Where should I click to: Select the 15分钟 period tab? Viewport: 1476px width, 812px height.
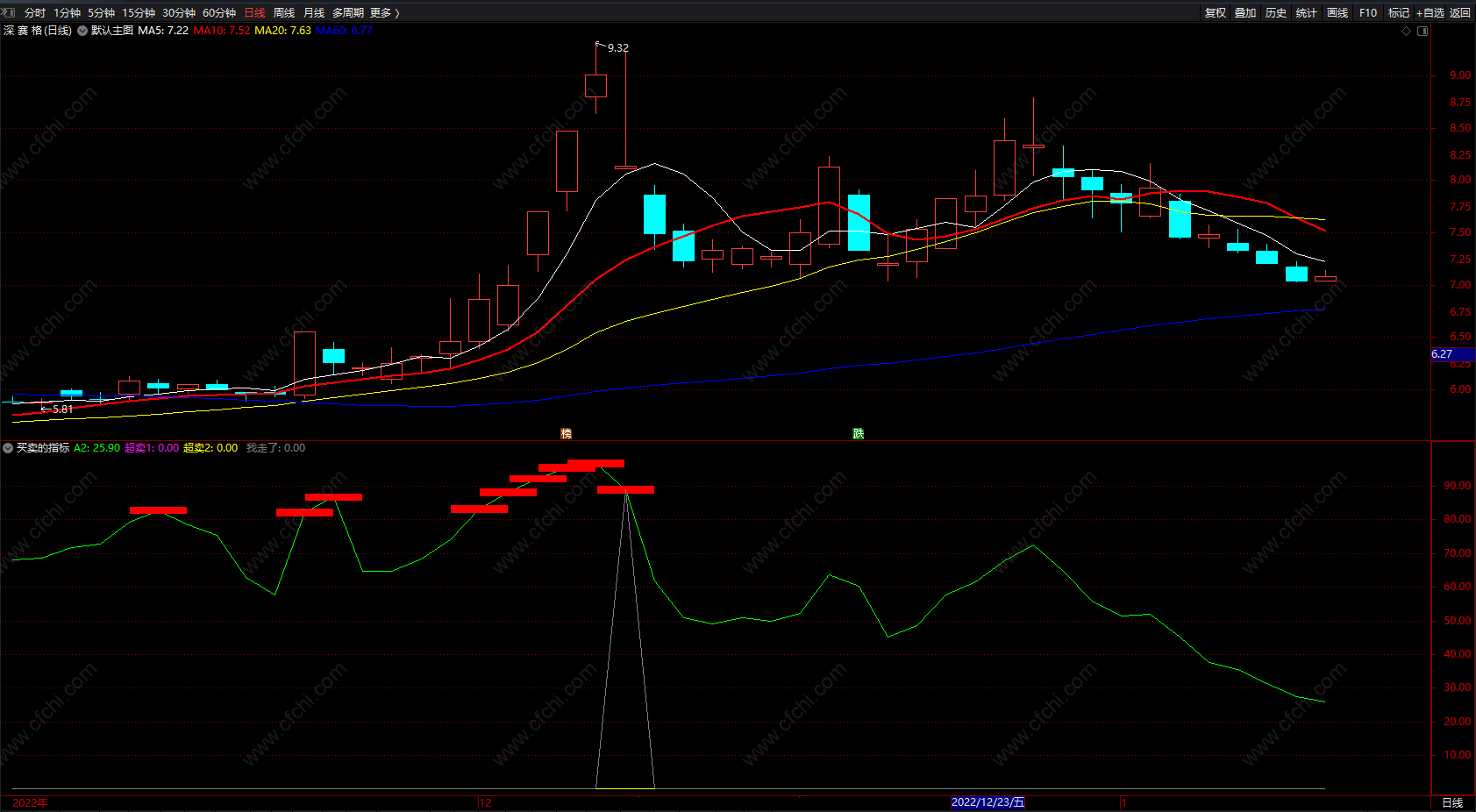[139, 13]
